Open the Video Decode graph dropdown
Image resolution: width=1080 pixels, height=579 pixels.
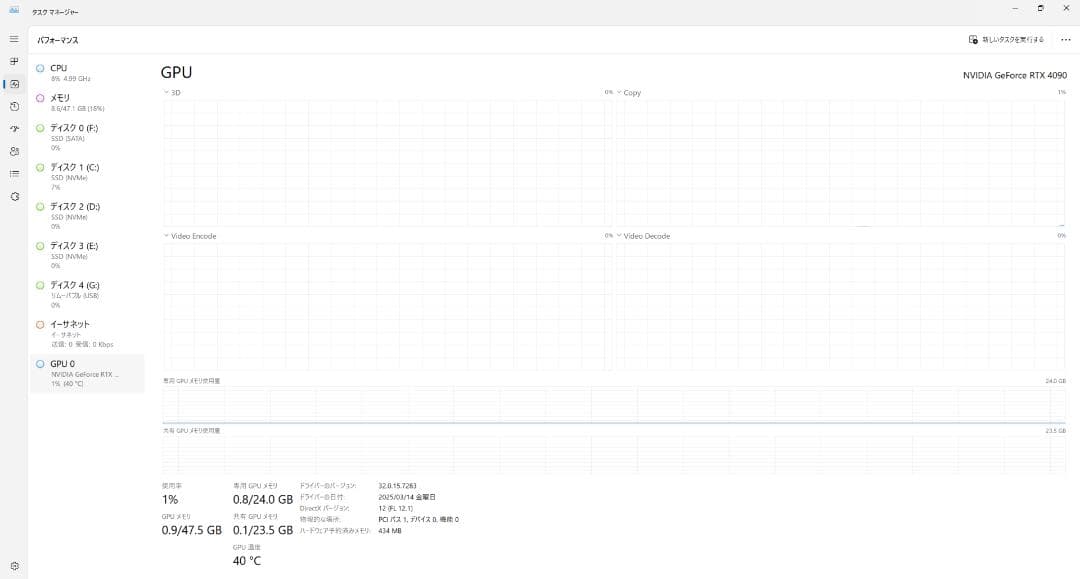[x=643, y=236]
